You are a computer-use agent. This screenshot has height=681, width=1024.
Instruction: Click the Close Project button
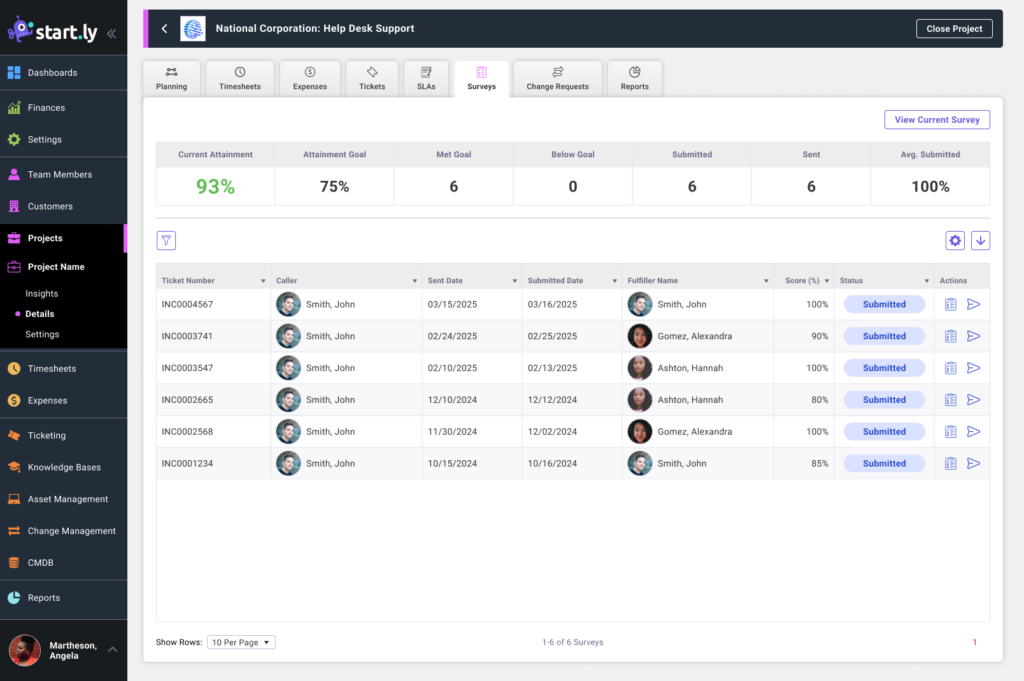tap(954, 29)
